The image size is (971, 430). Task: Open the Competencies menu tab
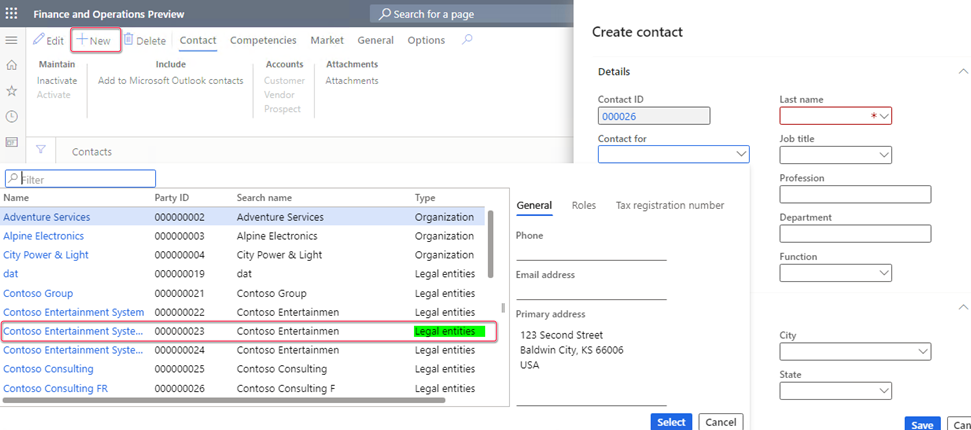pyautogui.click(x=263, y=40)
